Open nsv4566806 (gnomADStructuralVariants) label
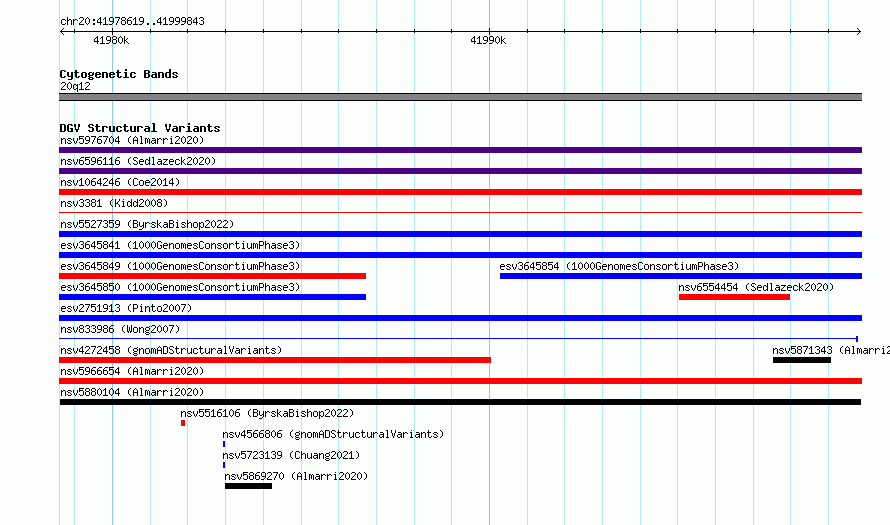This screenshot has width=890, height=525. tap(333, 434)
